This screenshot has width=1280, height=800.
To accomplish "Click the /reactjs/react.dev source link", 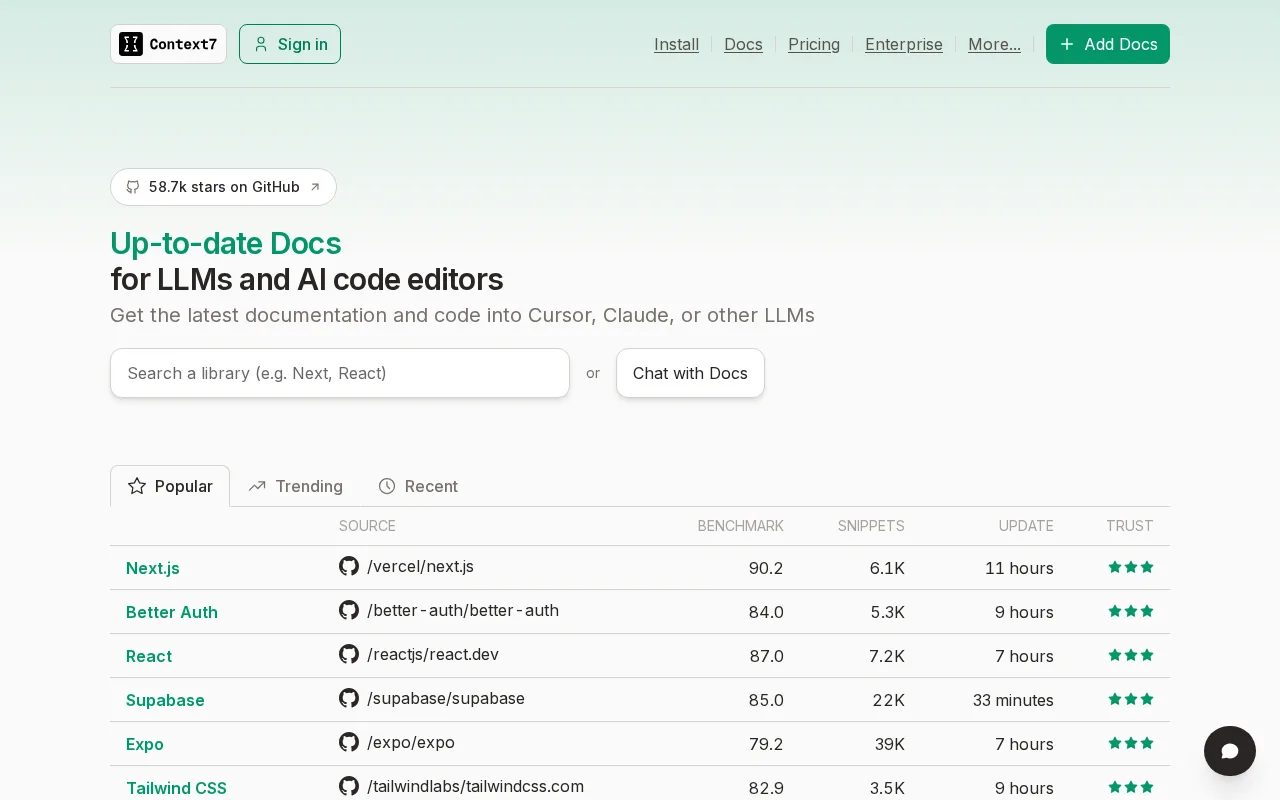I will coord(433,654).
